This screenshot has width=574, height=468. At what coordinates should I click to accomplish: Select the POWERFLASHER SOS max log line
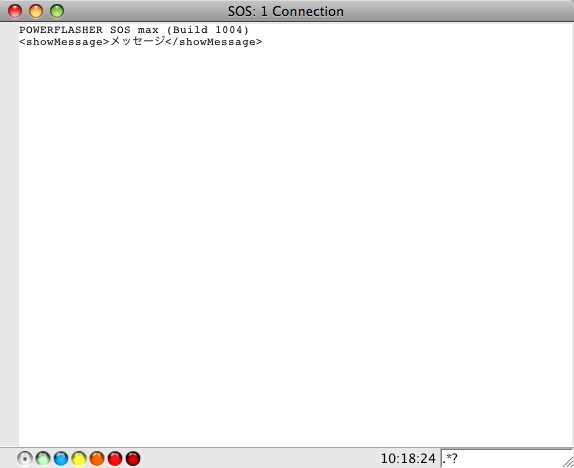[x=134, y=30]
